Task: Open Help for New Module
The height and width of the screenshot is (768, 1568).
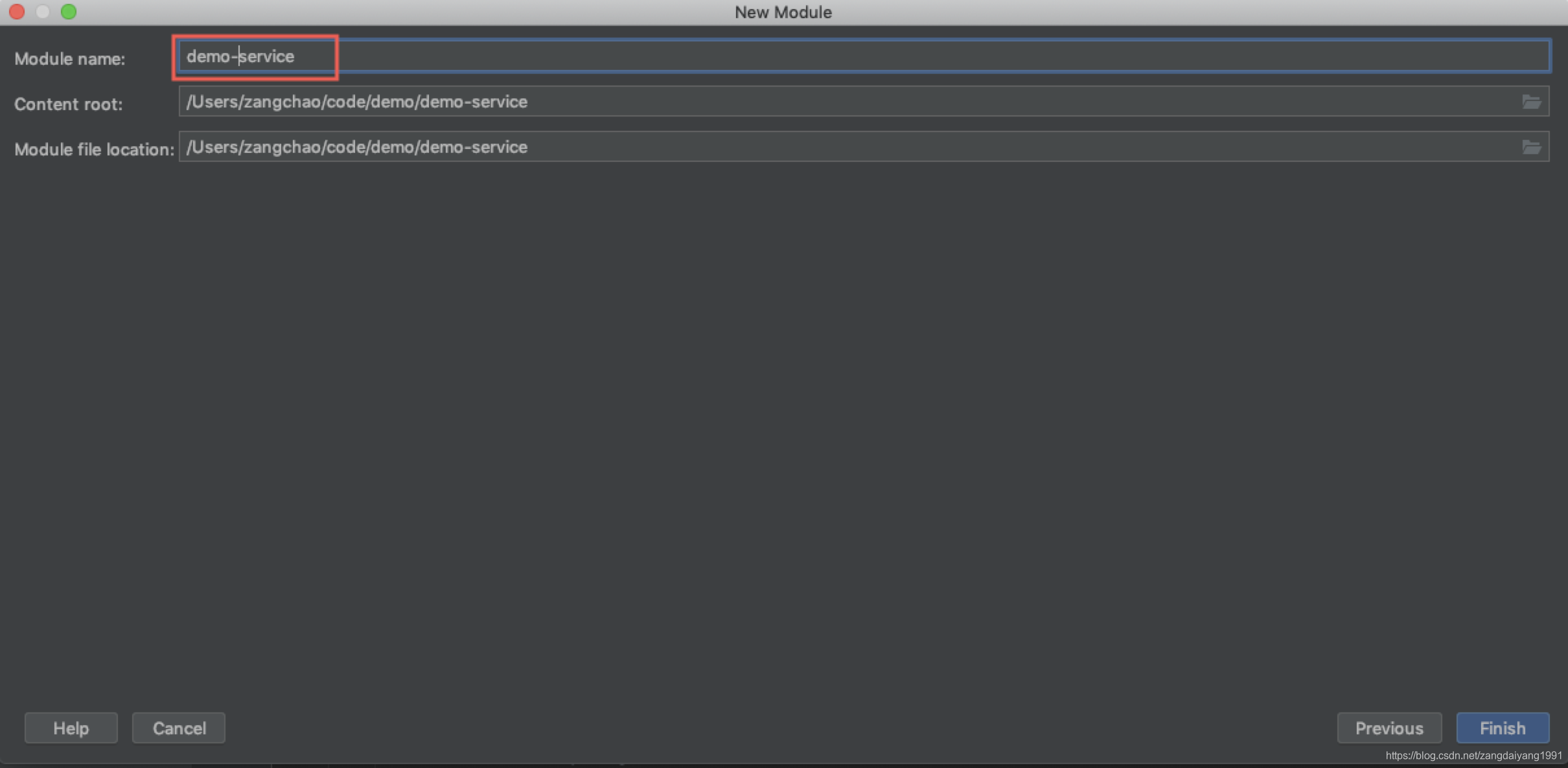Action: coord(71,728)
